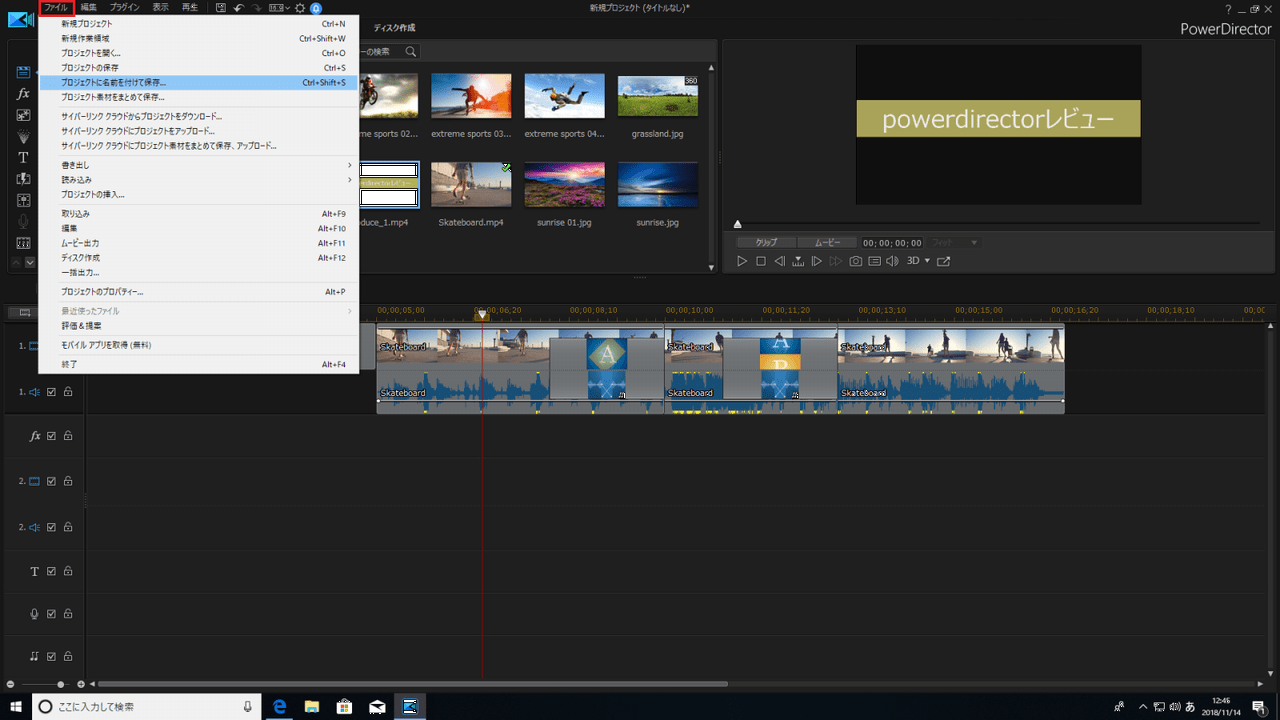Open the Media Room icon in sidebar
Screen dimensions: 1280x720
point(23,72)
